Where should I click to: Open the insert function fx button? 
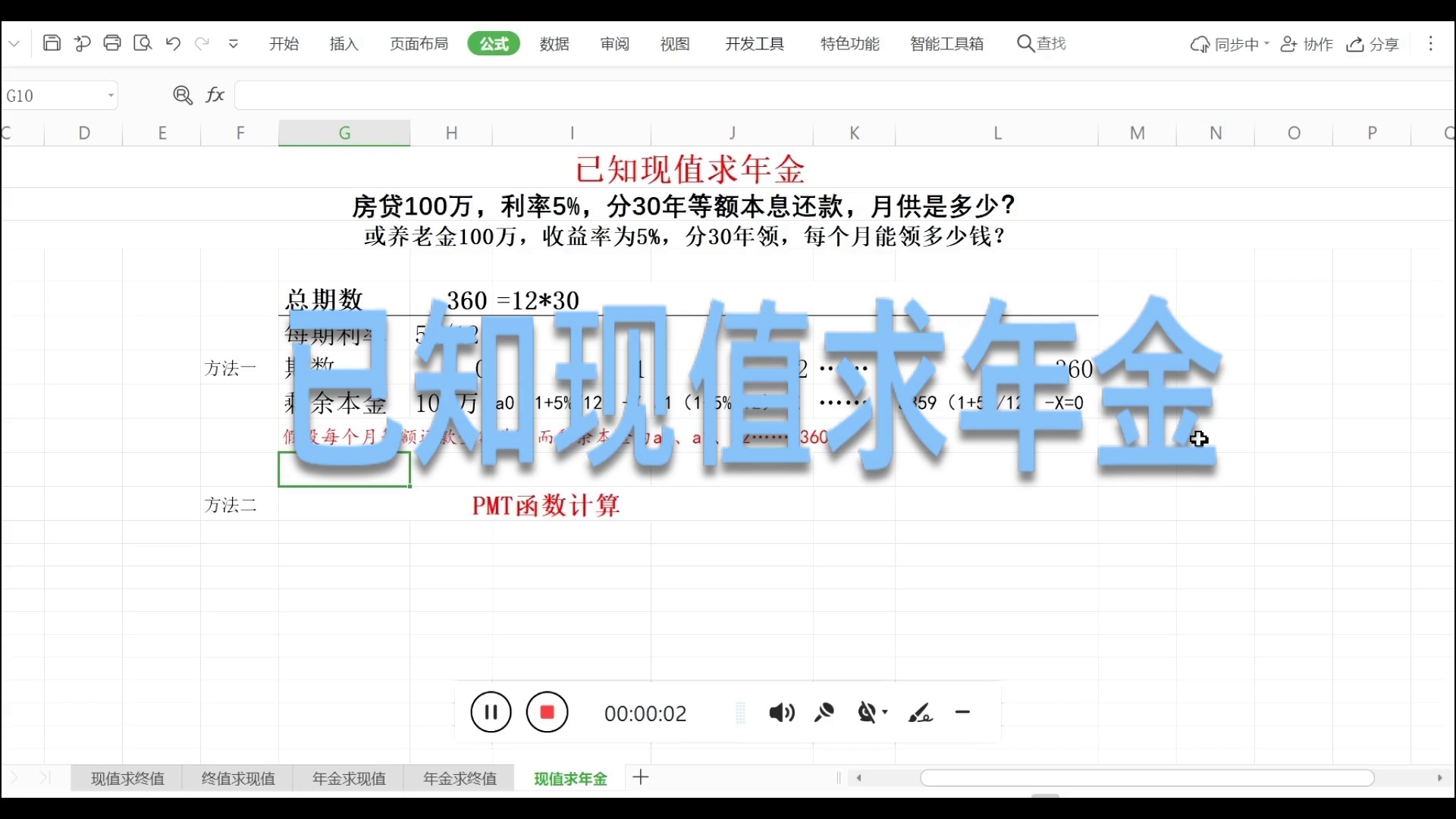(x=215, y=95)
